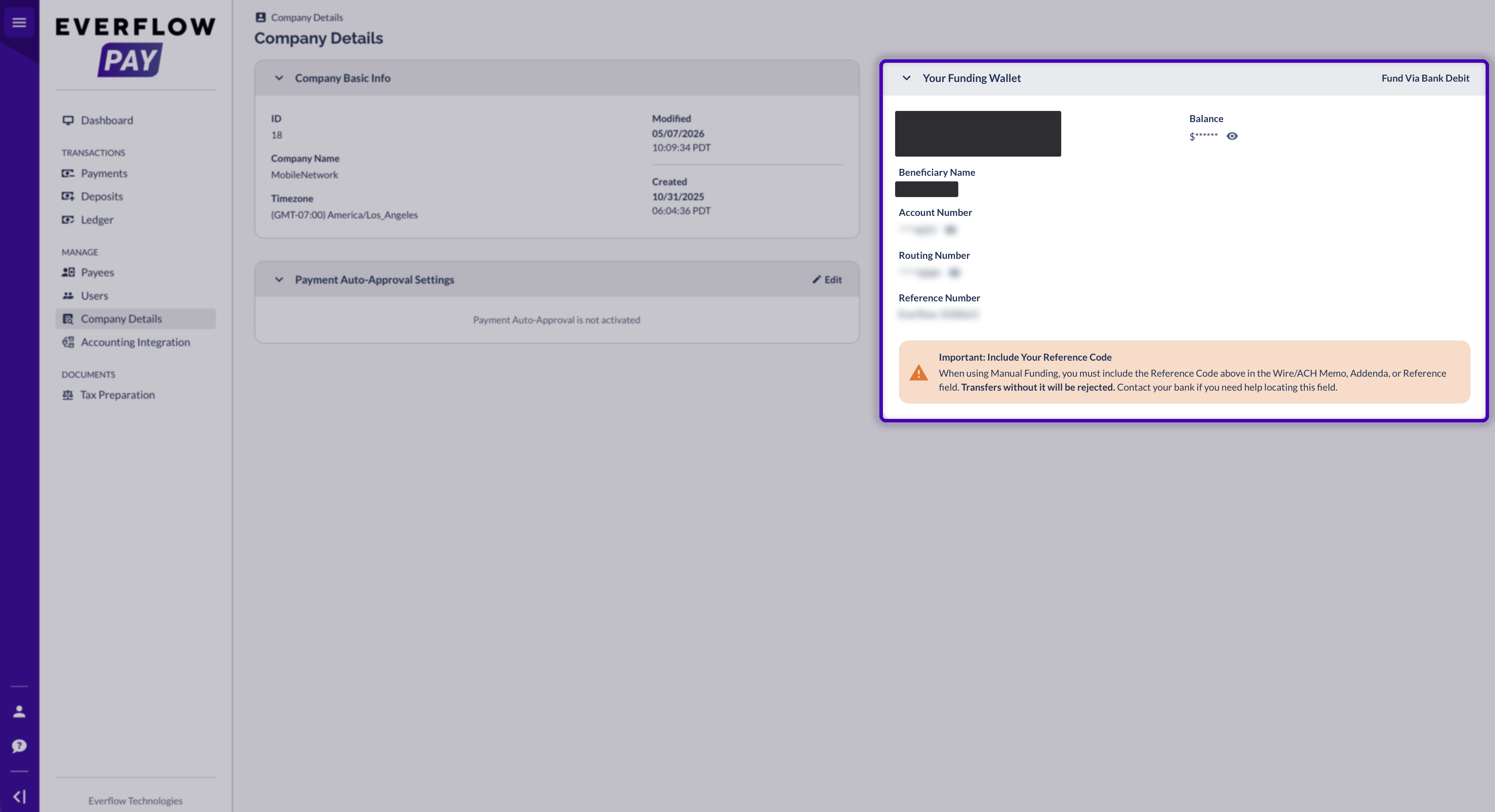Image resolution: width=1495 pixels, height=812 pixels.
Task: Click the Modified time 10:09:34 PDT
Action: [x=681, y=147]
